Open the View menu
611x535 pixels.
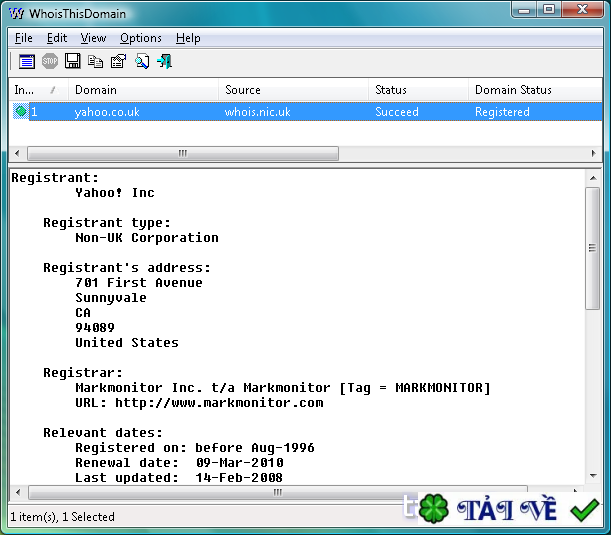click(93, 38)
